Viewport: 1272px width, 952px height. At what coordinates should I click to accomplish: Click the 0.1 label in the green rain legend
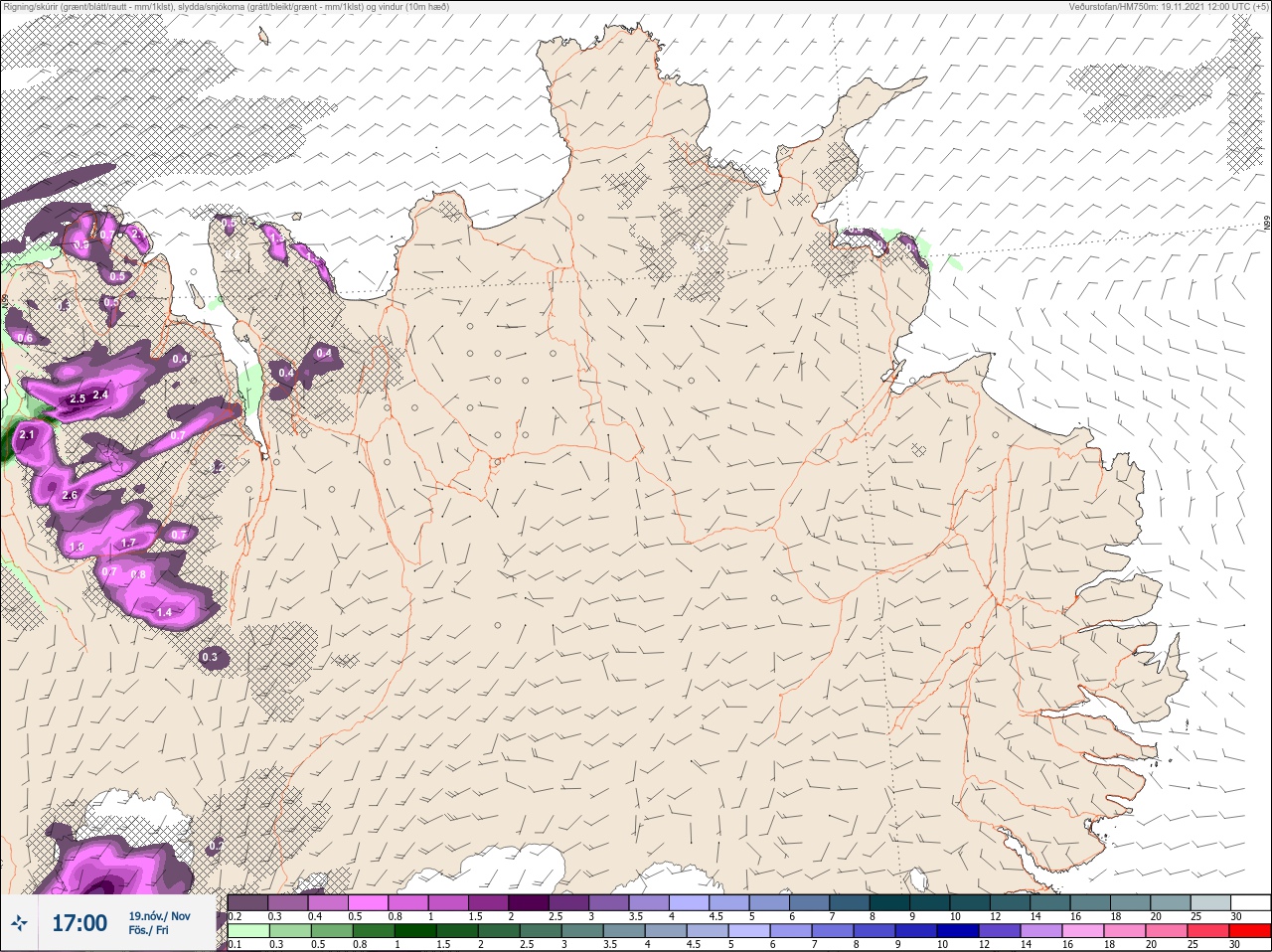235,944
